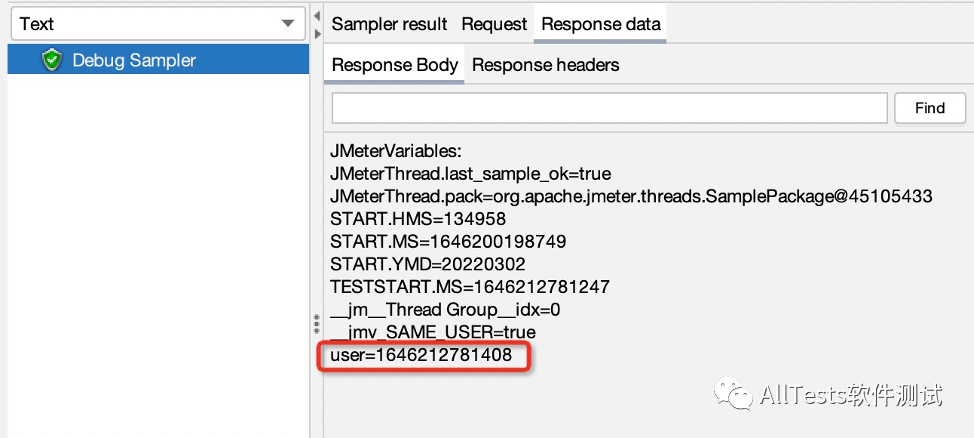Open the Response Body sub-tab
The height and width of the screenshot is (438, 974).
pyautogui.click(x=394, y=65)
